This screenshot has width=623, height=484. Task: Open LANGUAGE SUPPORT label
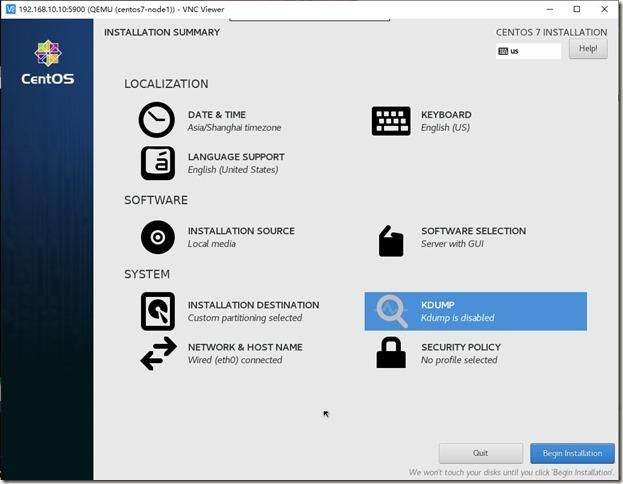236,157
